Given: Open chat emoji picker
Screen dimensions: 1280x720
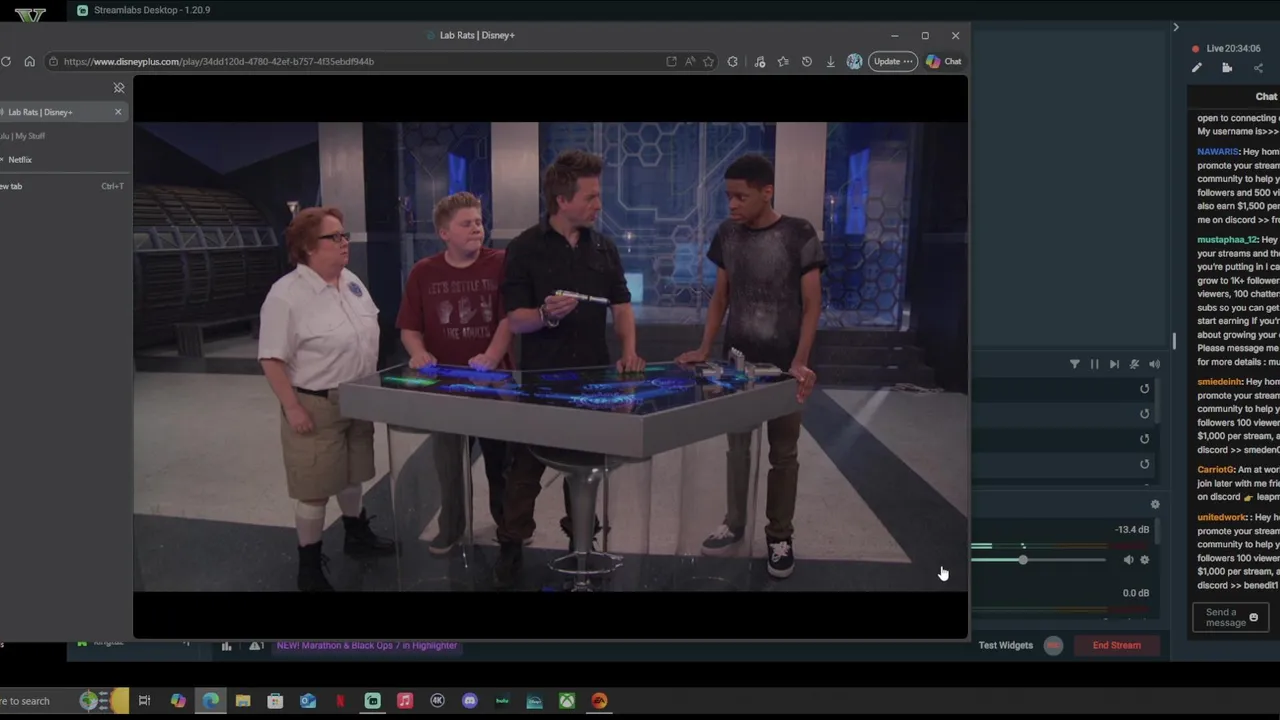Looking at the screenshot, I should 1253,618.
